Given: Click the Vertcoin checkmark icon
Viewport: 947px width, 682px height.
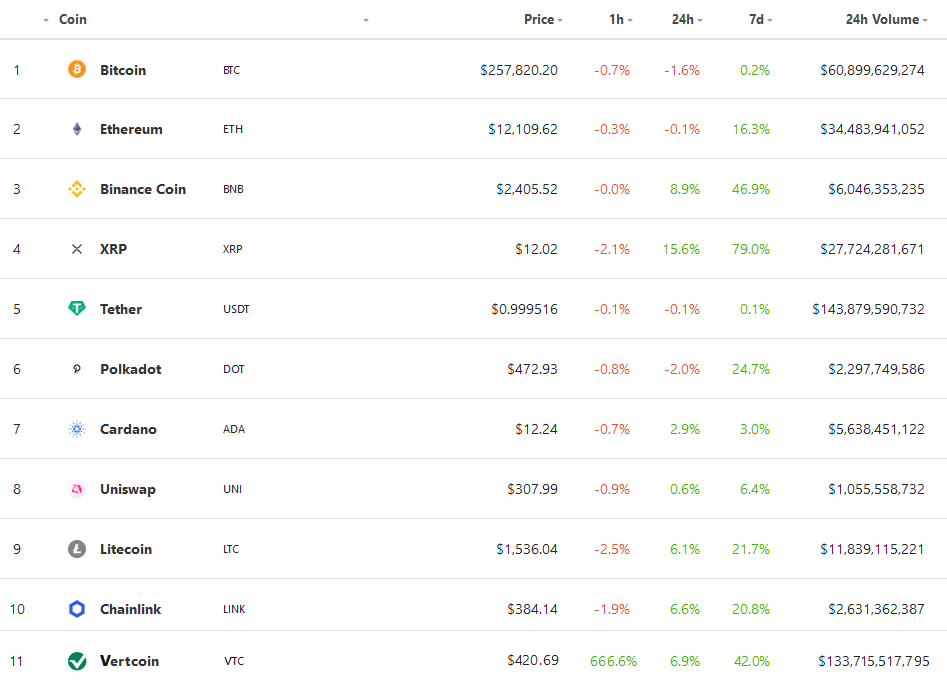Looking at the screenshot, I should (77, 661).
